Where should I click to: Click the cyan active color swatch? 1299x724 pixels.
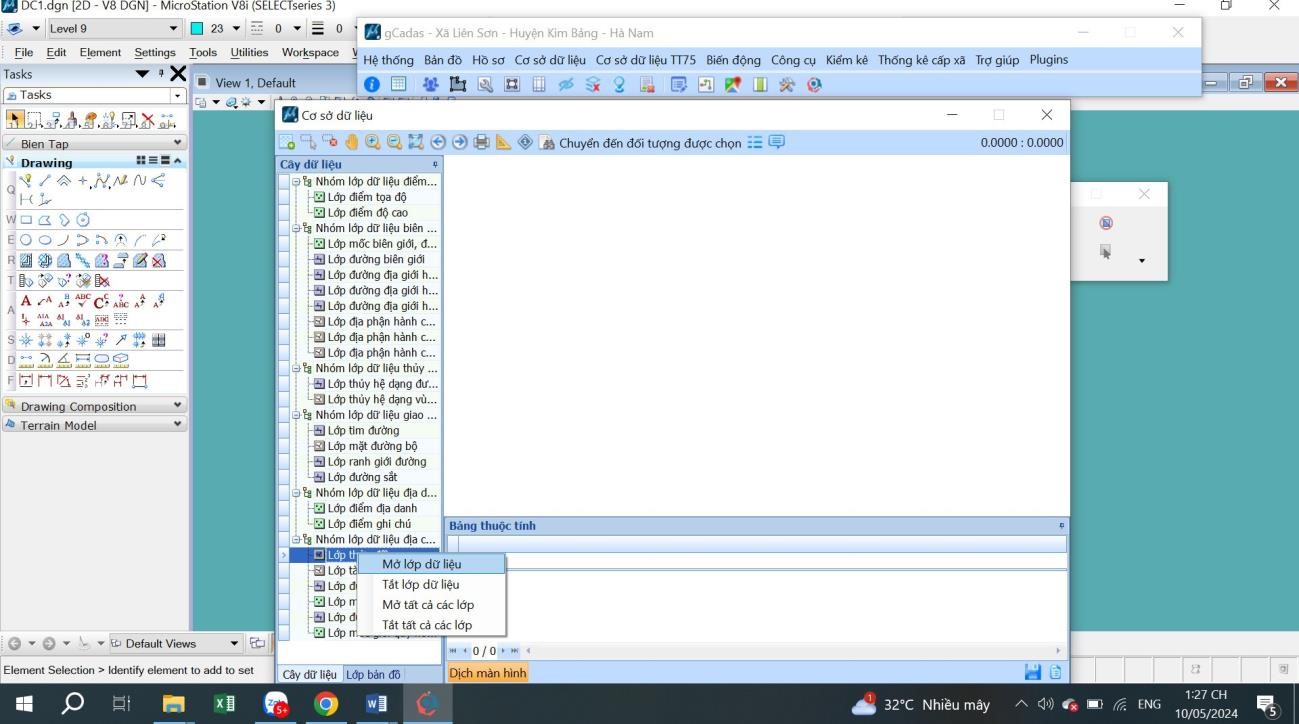point(197,29)
